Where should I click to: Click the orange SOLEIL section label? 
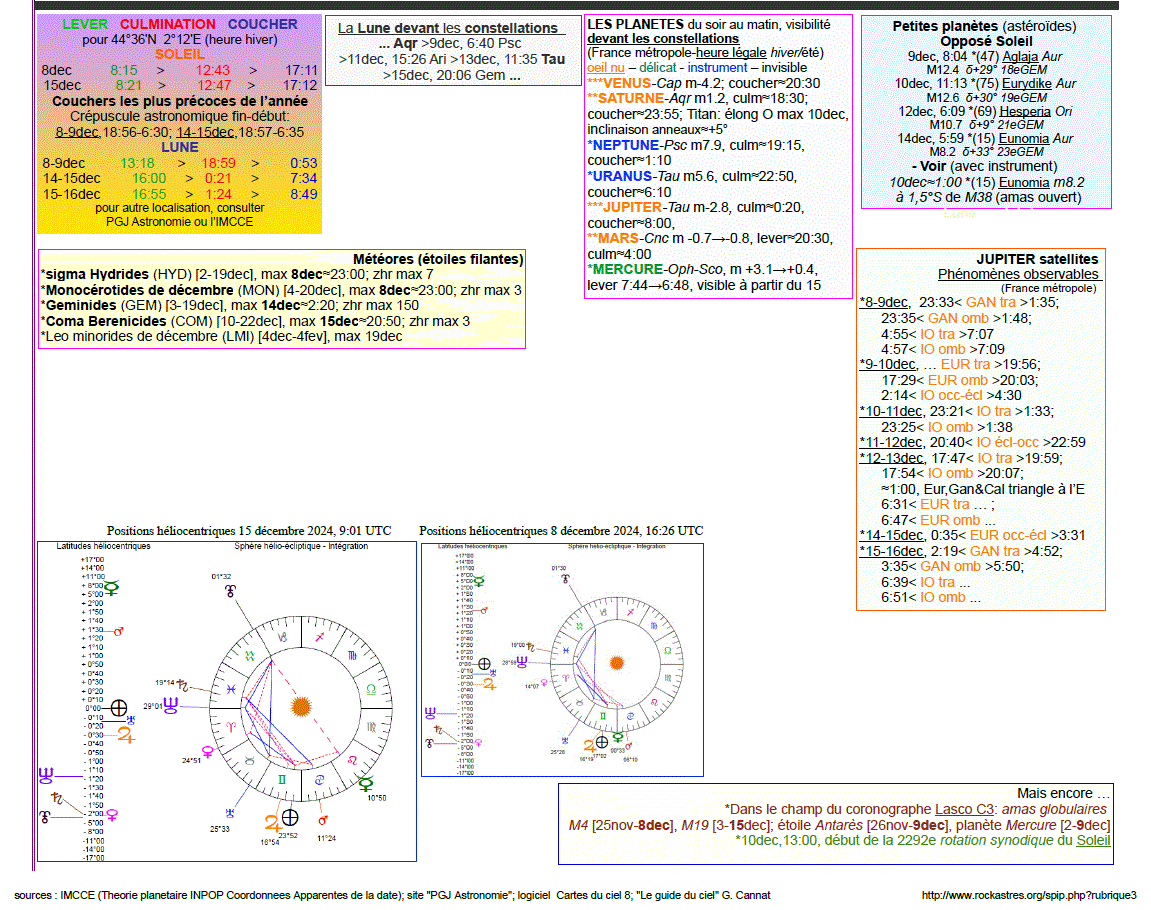point(180,54)
